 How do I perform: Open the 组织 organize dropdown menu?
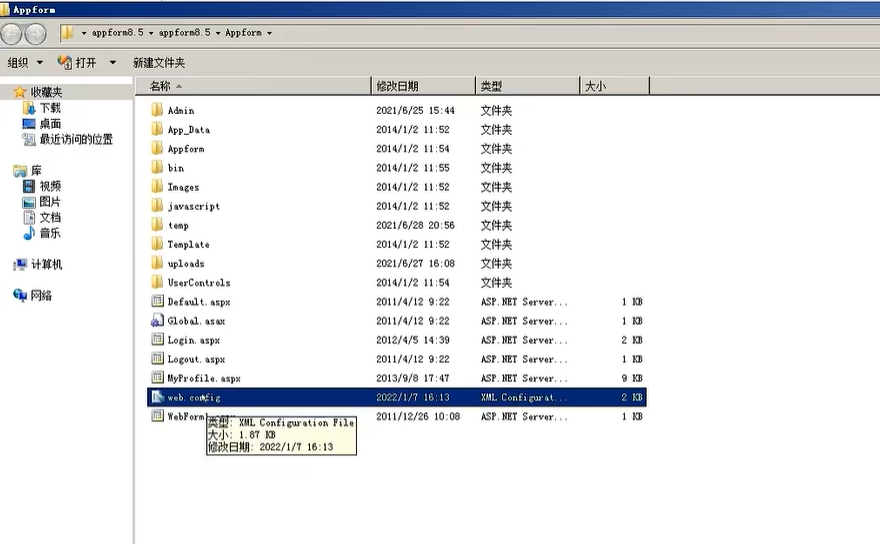pyautogui.click(x=24, y=63)
